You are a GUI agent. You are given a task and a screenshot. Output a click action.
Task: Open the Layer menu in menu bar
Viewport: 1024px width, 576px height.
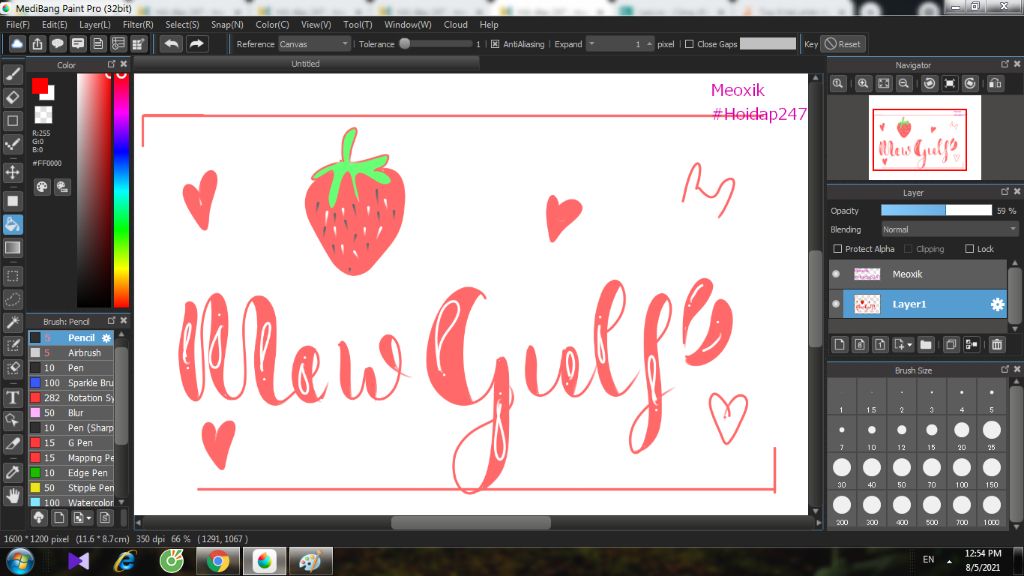tap(95, 24)
